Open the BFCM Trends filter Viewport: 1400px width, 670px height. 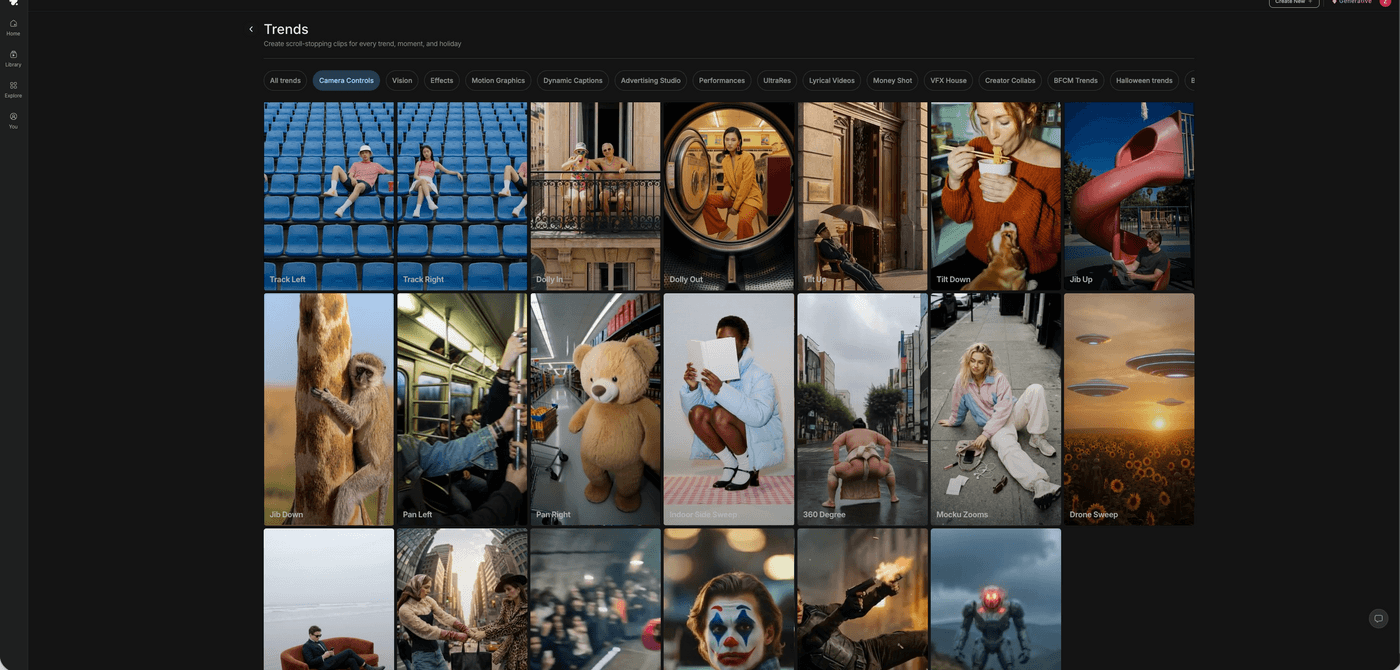coord(1076,80)
